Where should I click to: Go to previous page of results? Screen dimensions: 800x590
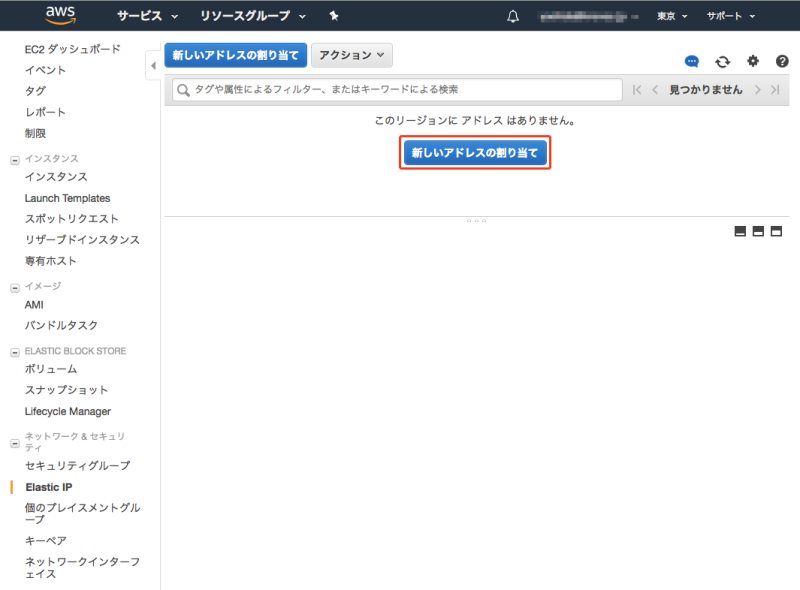pos(655,90)
